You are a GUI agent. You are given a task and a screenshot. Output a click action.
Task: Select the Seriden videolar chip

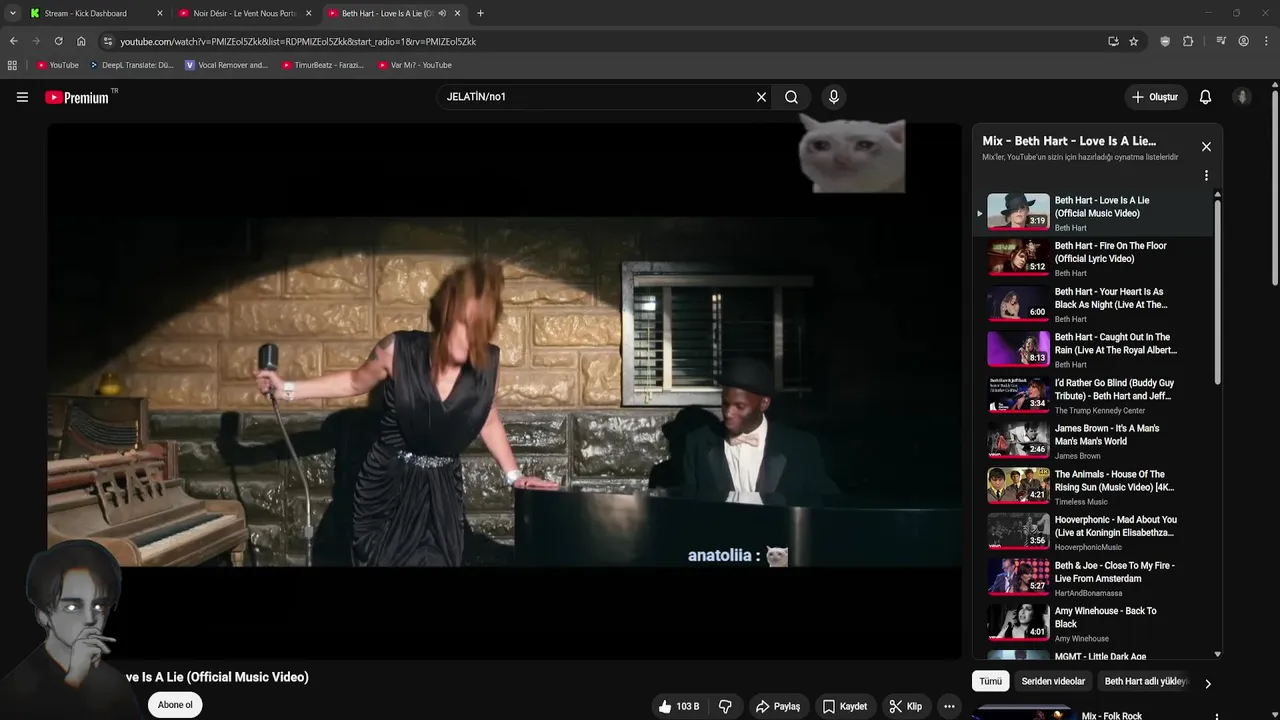pyautogui.click(x=1053, y=681)
